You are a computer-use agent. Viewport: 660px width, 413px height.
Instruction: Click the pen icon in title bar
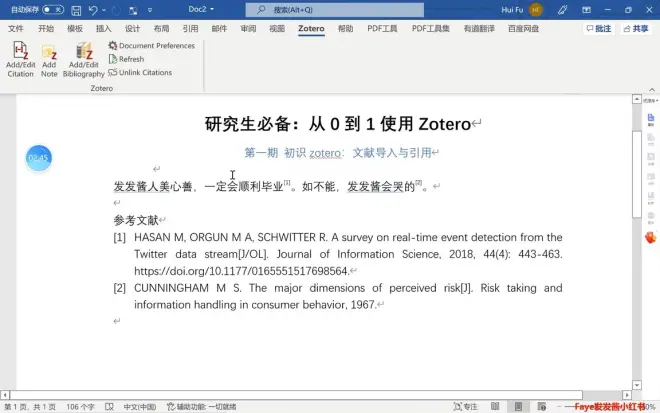point(562,10)
